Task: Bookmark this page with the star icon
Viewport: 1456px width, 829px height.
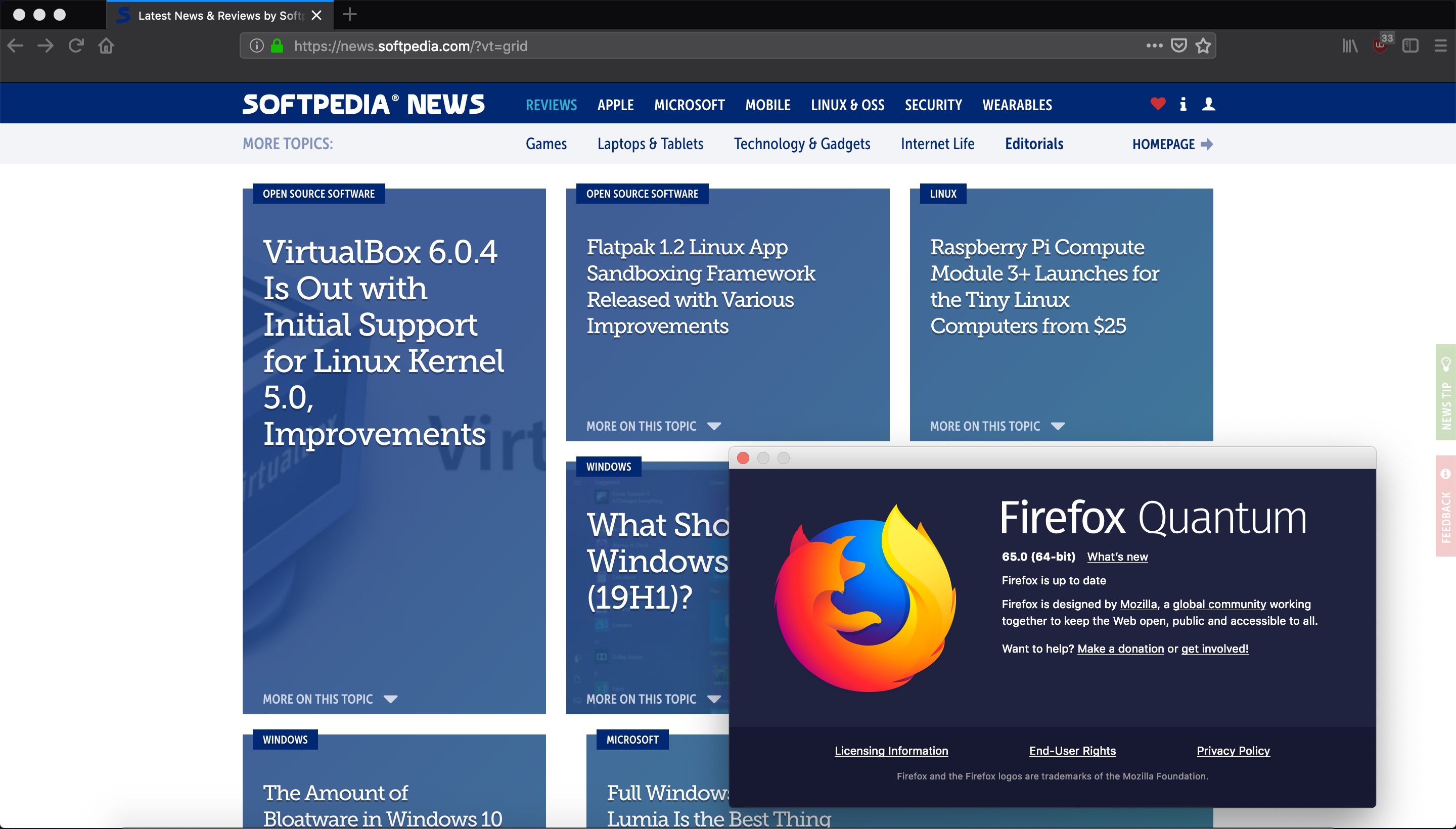Action: (1203, 45)
